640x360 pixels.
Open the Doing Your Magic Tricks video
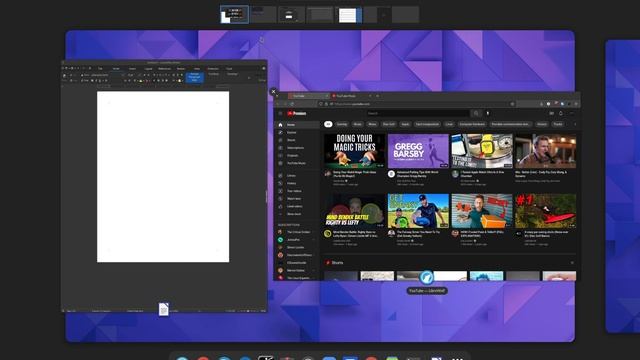point(354,151)
